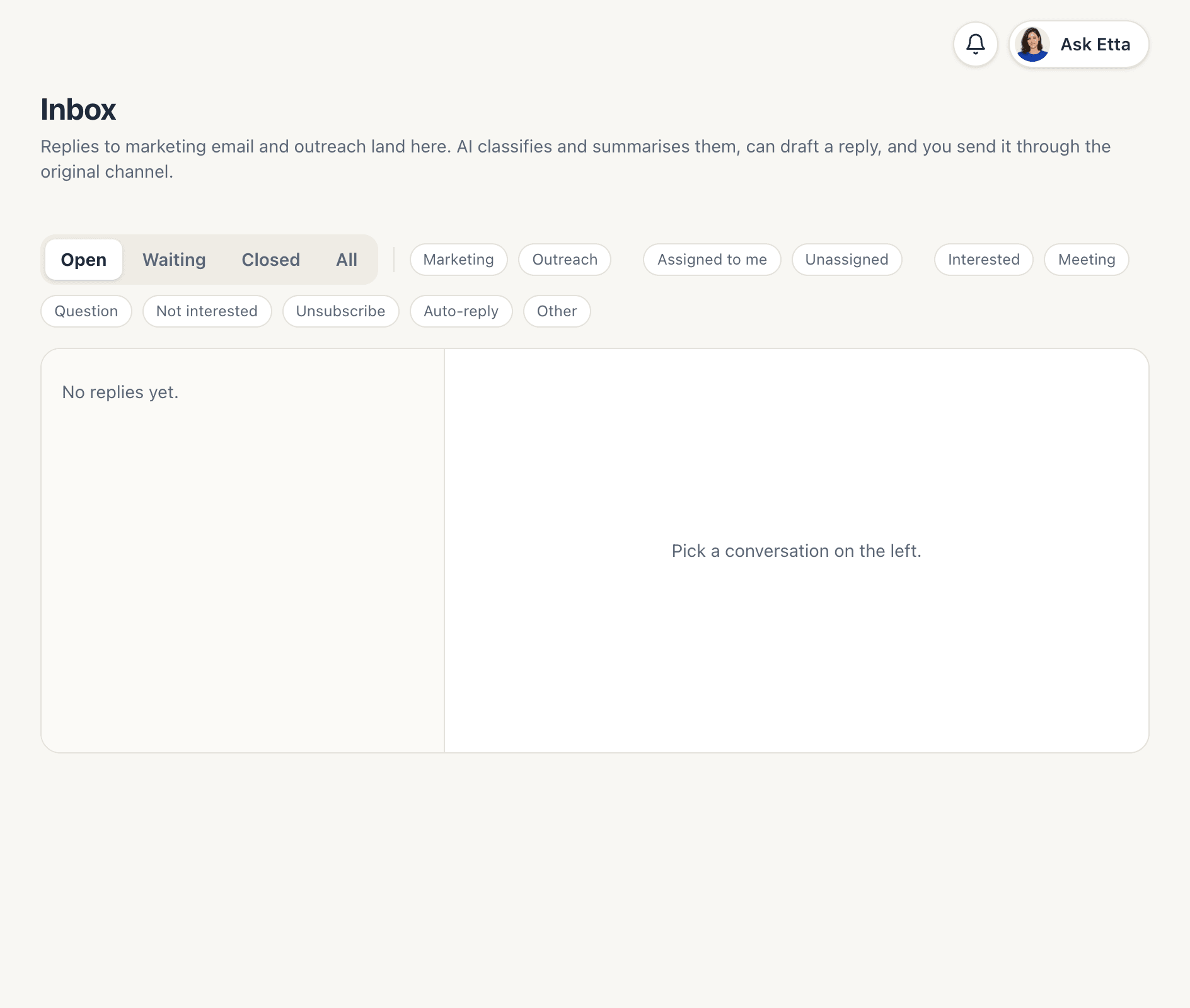Open the notifications bell
This screenshot has width=1190, height=1008.
(975, 44)
